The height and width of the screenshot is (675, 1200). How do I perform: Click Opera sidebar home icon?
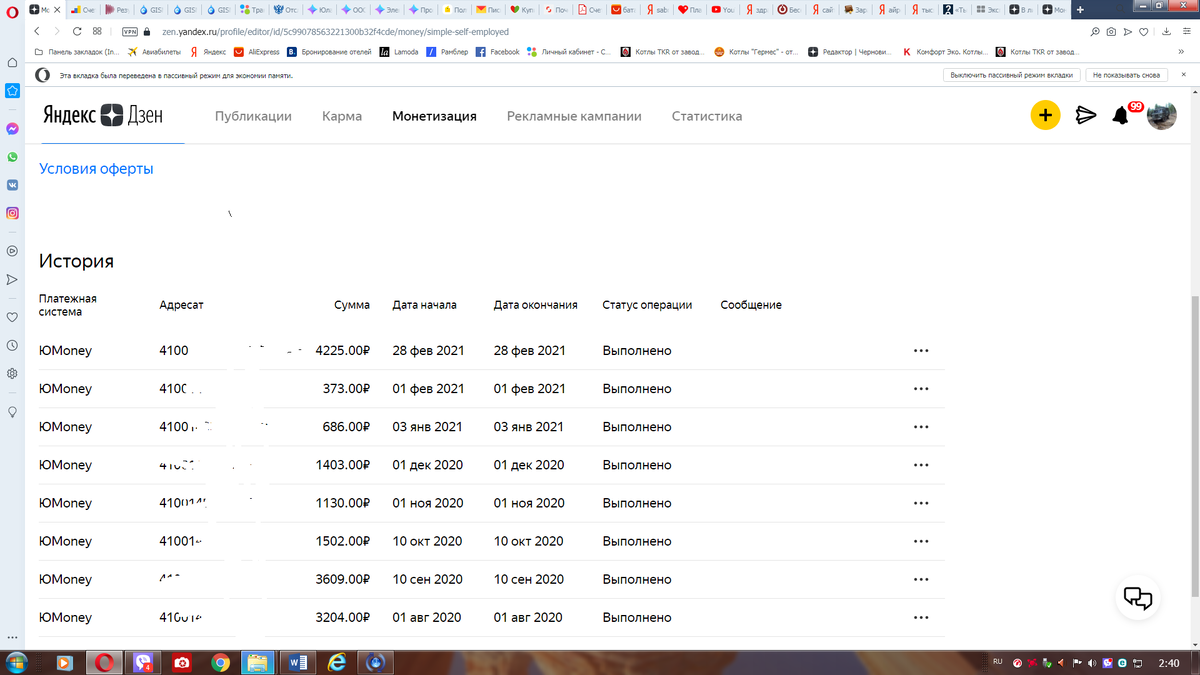pos(12,62)
